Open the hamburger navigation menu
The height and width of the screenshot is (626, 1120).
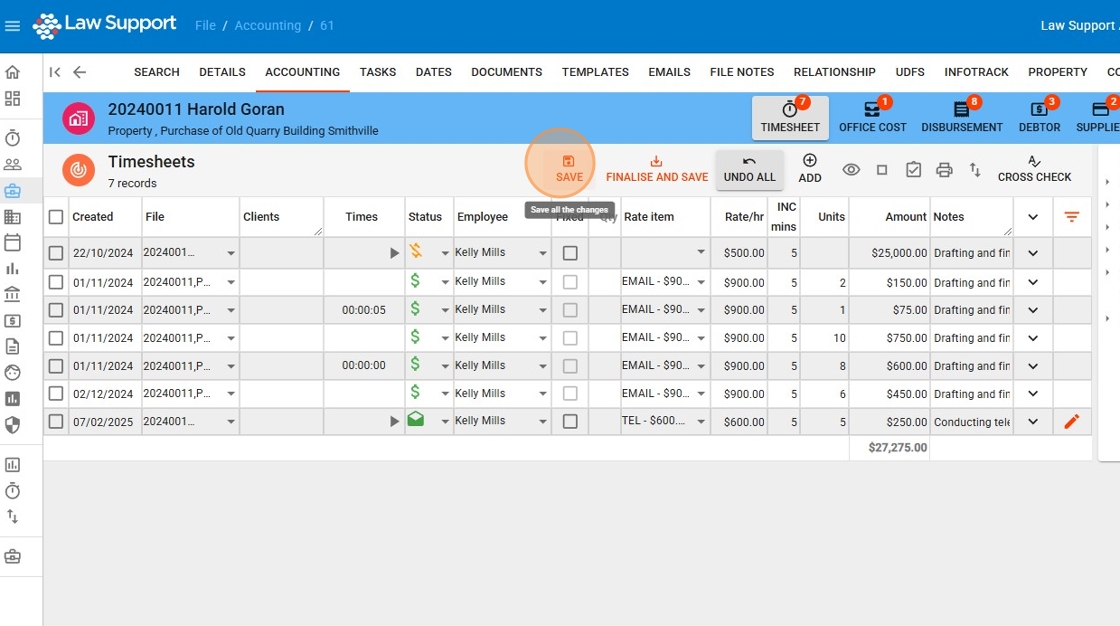click(12, 26)
